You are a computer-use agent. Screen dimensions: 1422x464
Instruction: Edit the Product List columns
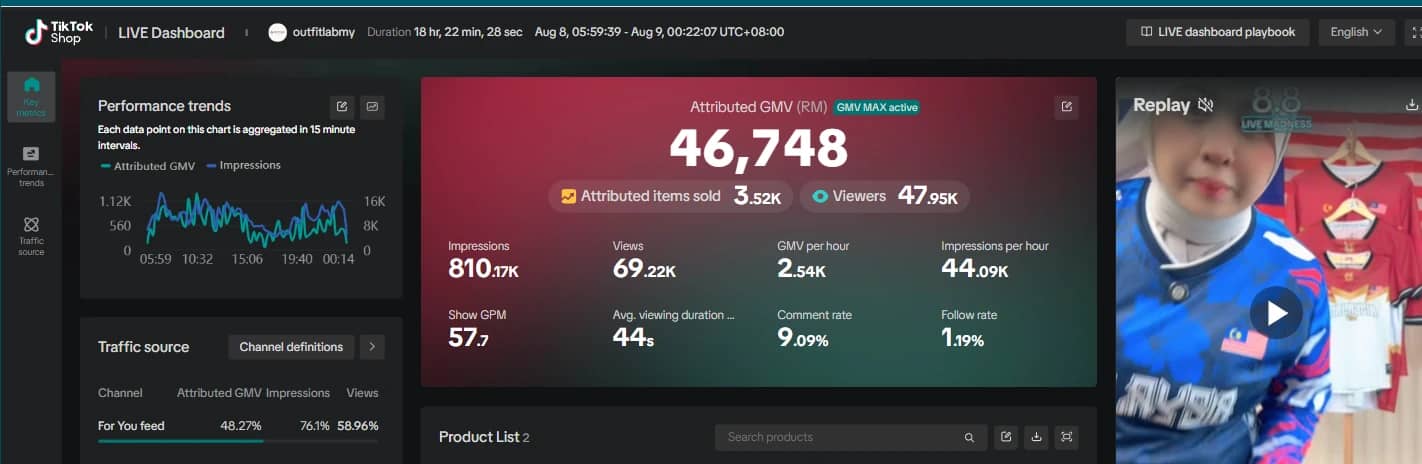click(x=1006, y=437)
